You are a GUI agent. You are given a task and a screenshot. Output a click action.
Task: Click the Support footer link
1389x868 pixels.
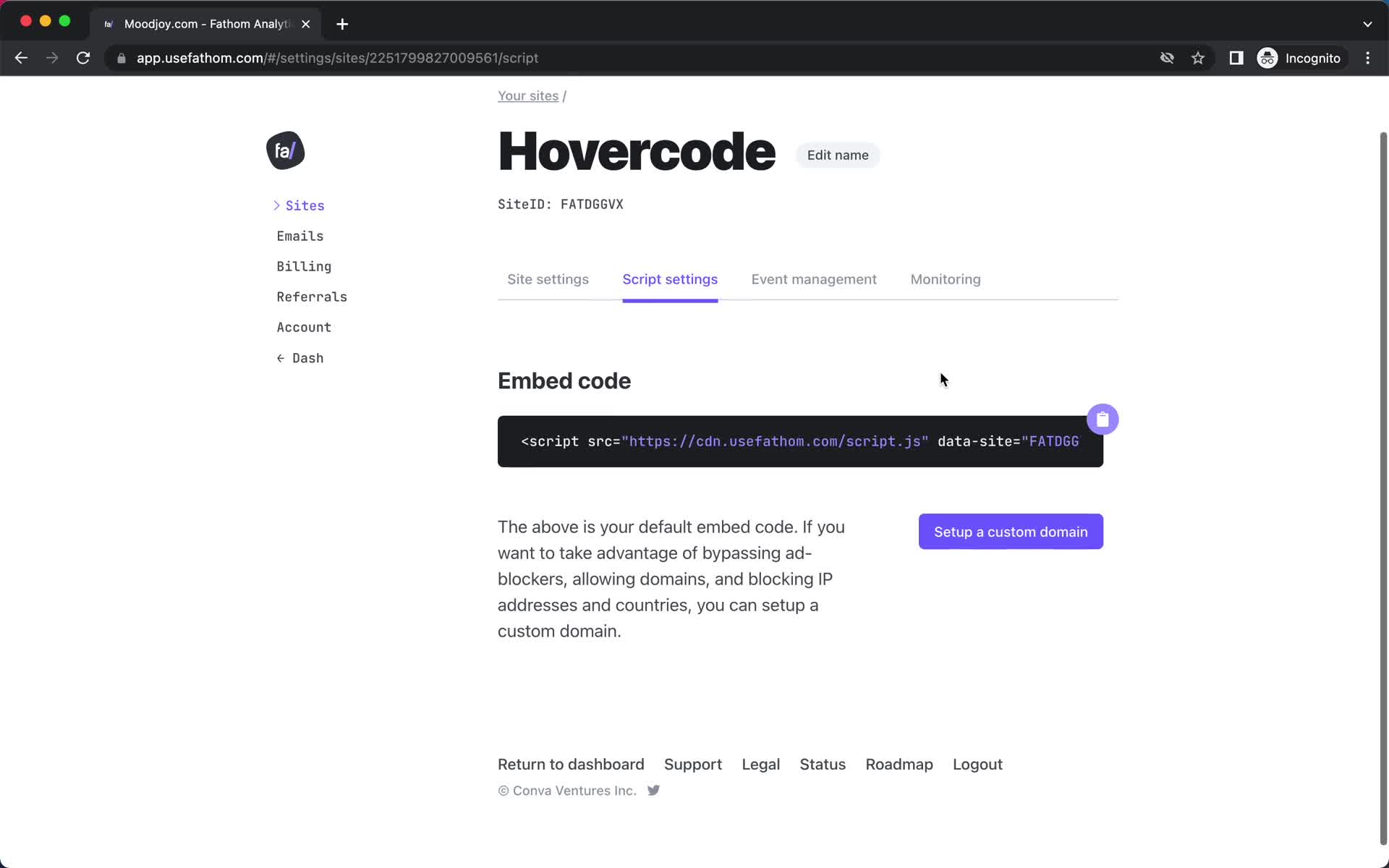point(693,764)
